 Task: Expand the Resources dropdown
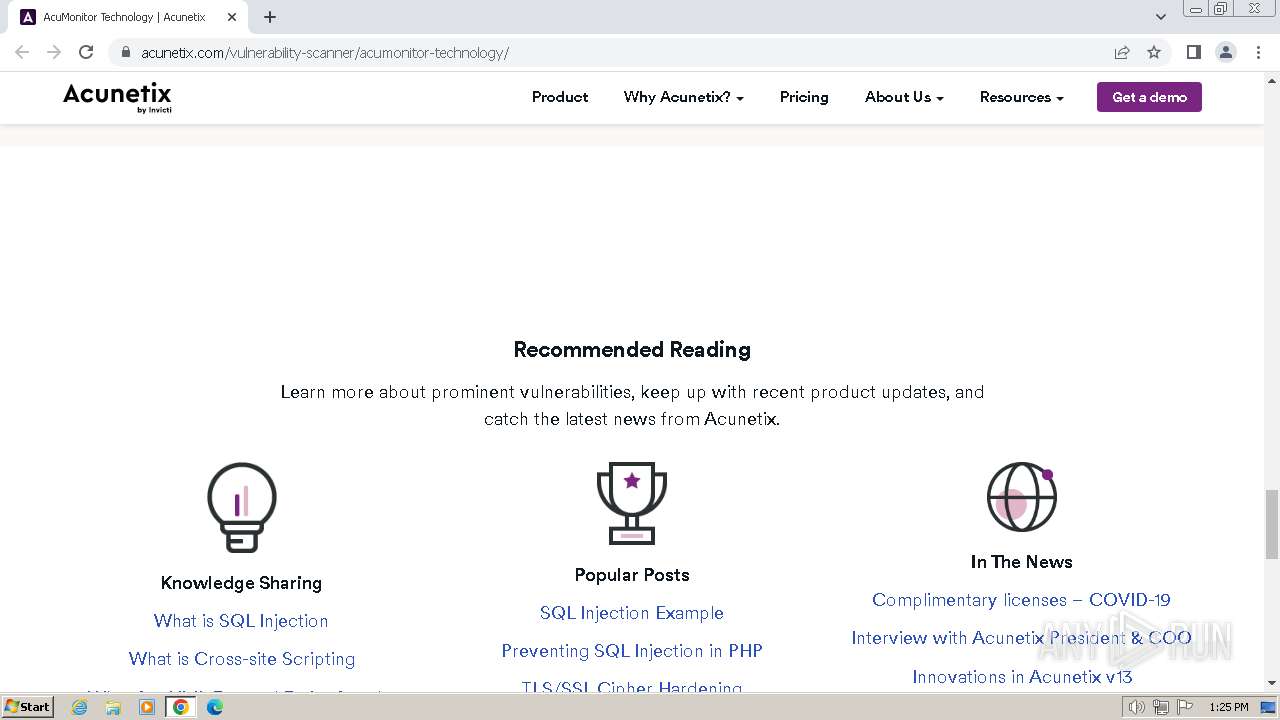[1022, 97]
